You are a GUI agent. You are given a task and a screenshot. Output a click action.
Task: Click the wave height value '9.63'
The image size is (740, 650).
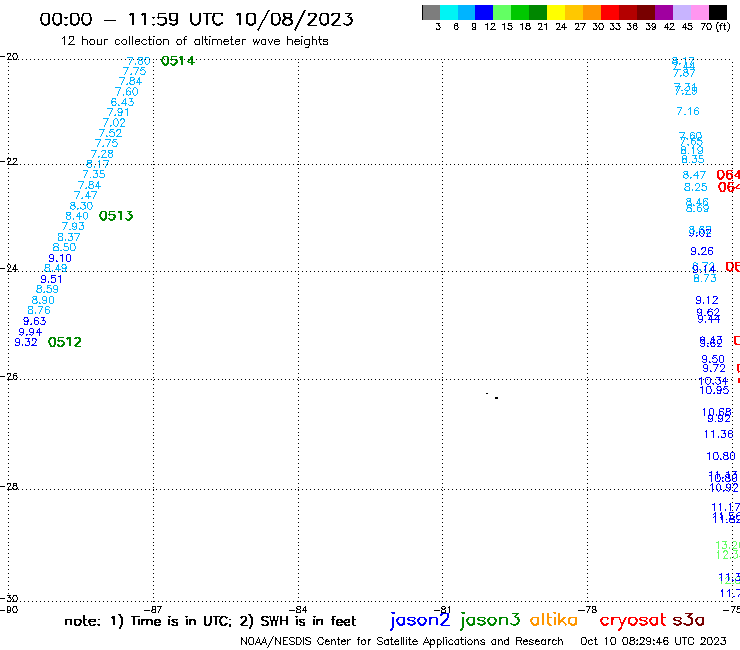(34, 321)
